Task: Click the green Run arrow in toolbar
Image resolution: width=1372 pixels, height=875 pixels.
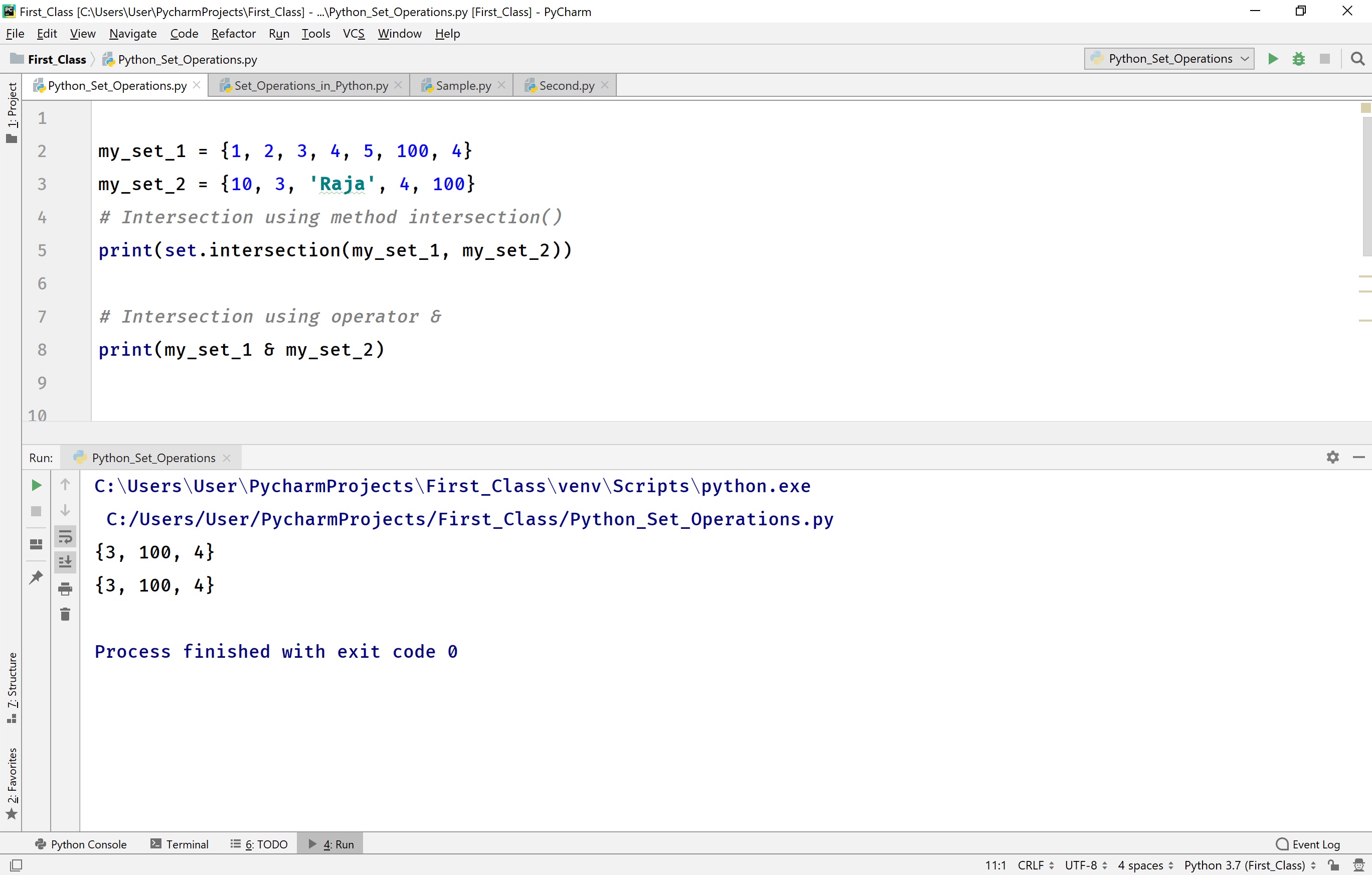Action: click(1273, 59)
